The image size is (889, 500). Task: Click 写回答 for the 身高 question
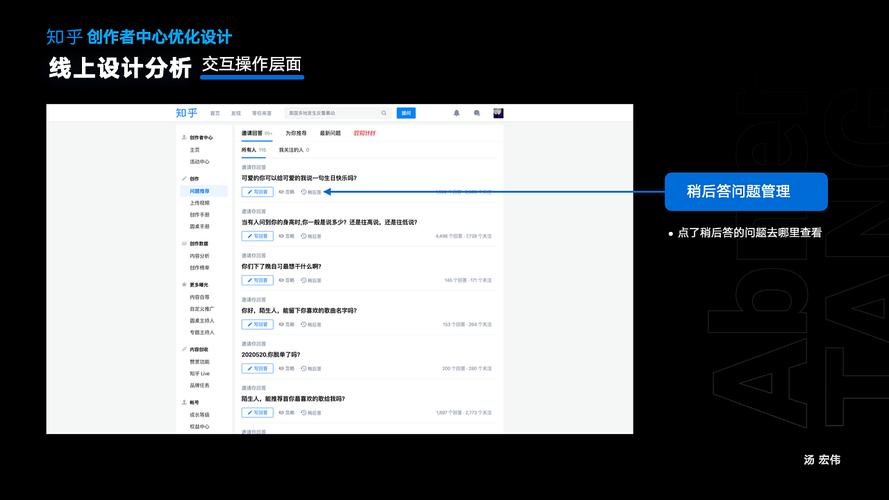pos(257,236)
